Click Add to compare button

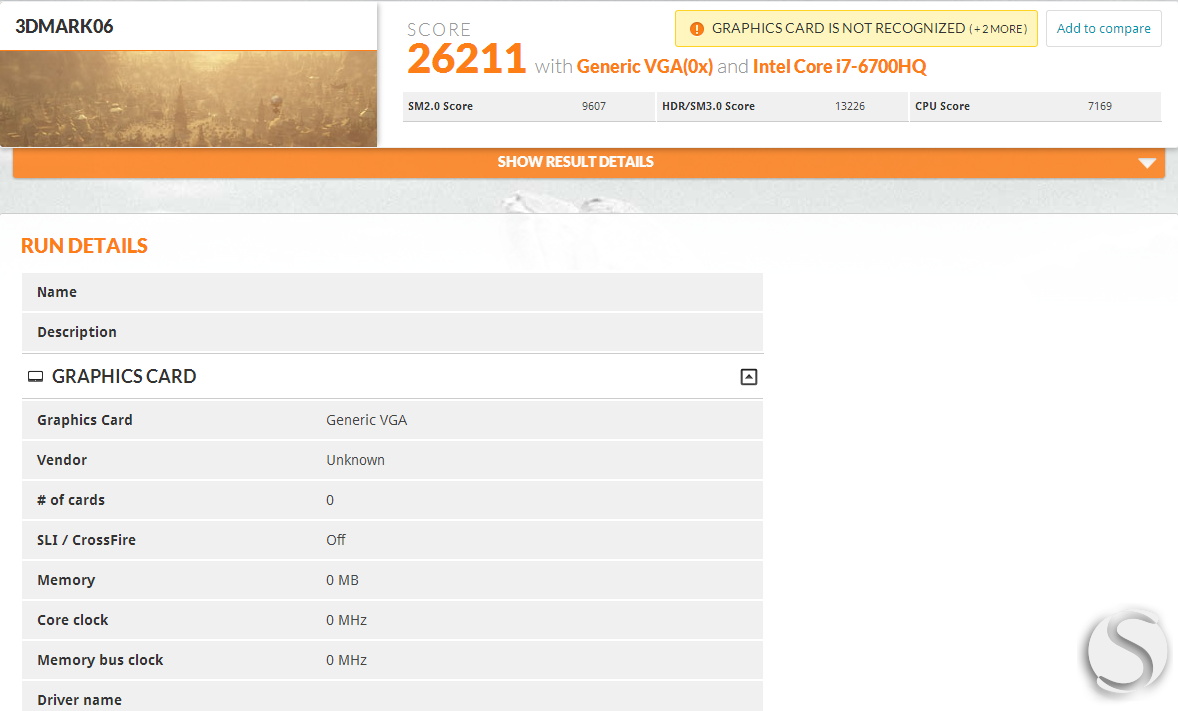(x=1104, y=29)
